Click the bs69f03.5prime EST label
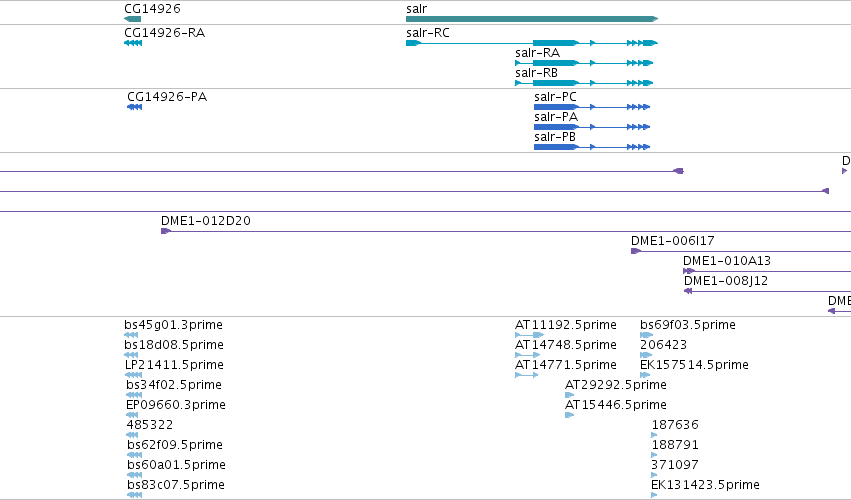This screenshot has height=500, width=851. pos(688,325)
